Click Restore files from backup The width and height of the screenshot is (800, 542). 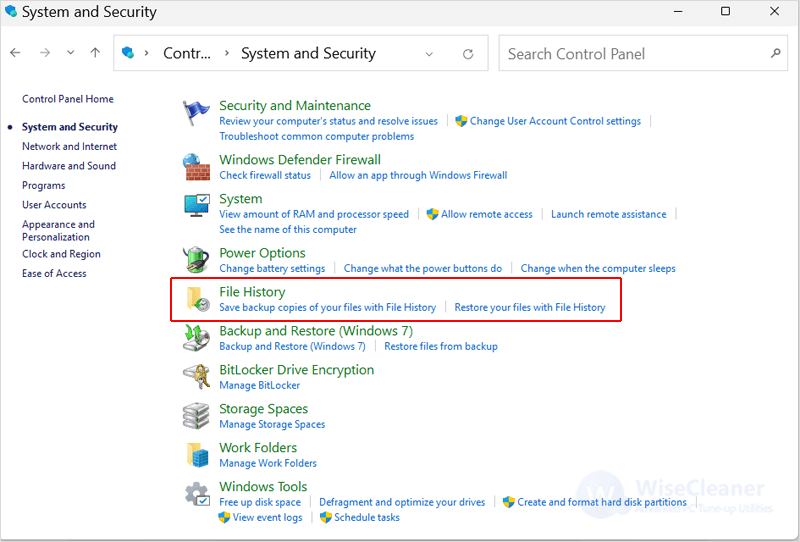441,347
